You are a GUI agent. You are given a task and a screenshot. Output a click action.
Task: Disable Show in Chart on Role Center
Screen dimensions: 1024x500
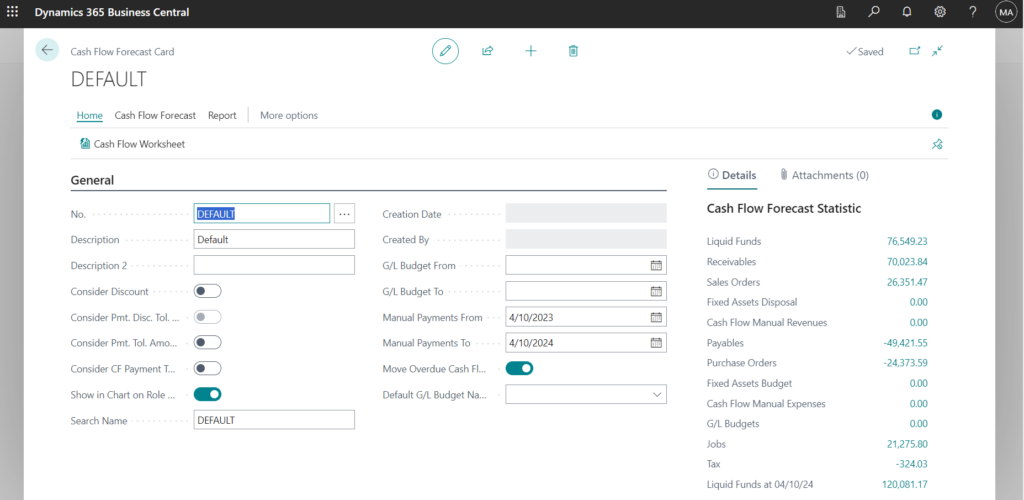click(x=207, y=394)
